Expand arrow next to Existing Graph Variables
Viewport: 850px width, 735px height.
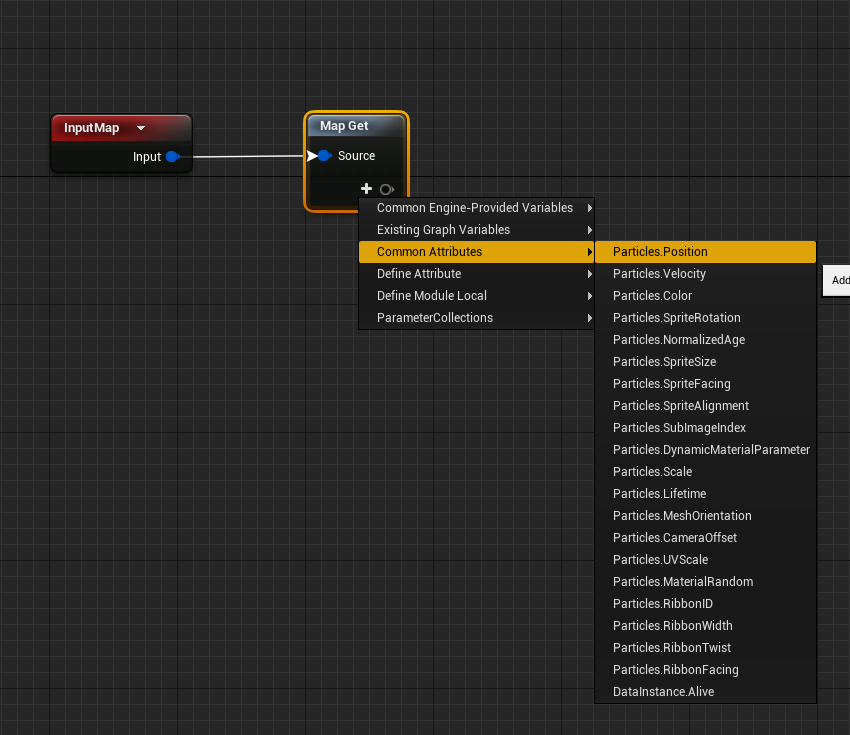tap(589, 230)
